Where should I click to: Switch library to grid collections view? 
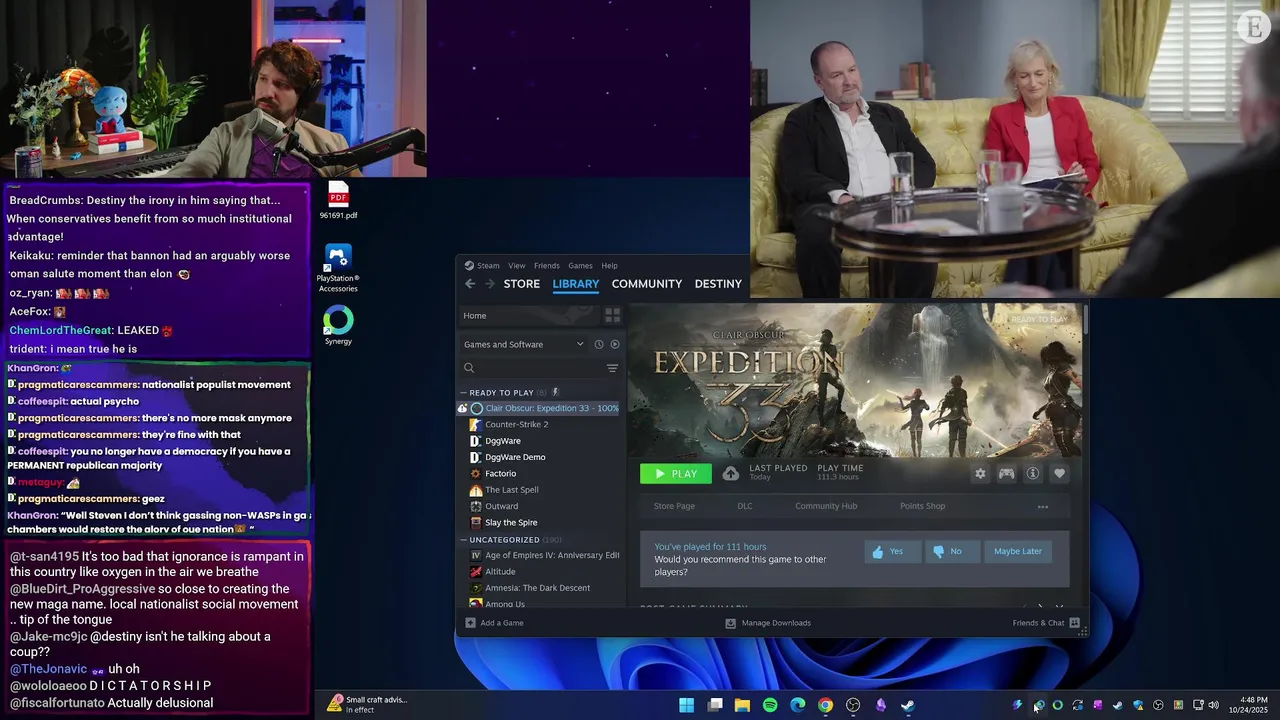(612, 315)
